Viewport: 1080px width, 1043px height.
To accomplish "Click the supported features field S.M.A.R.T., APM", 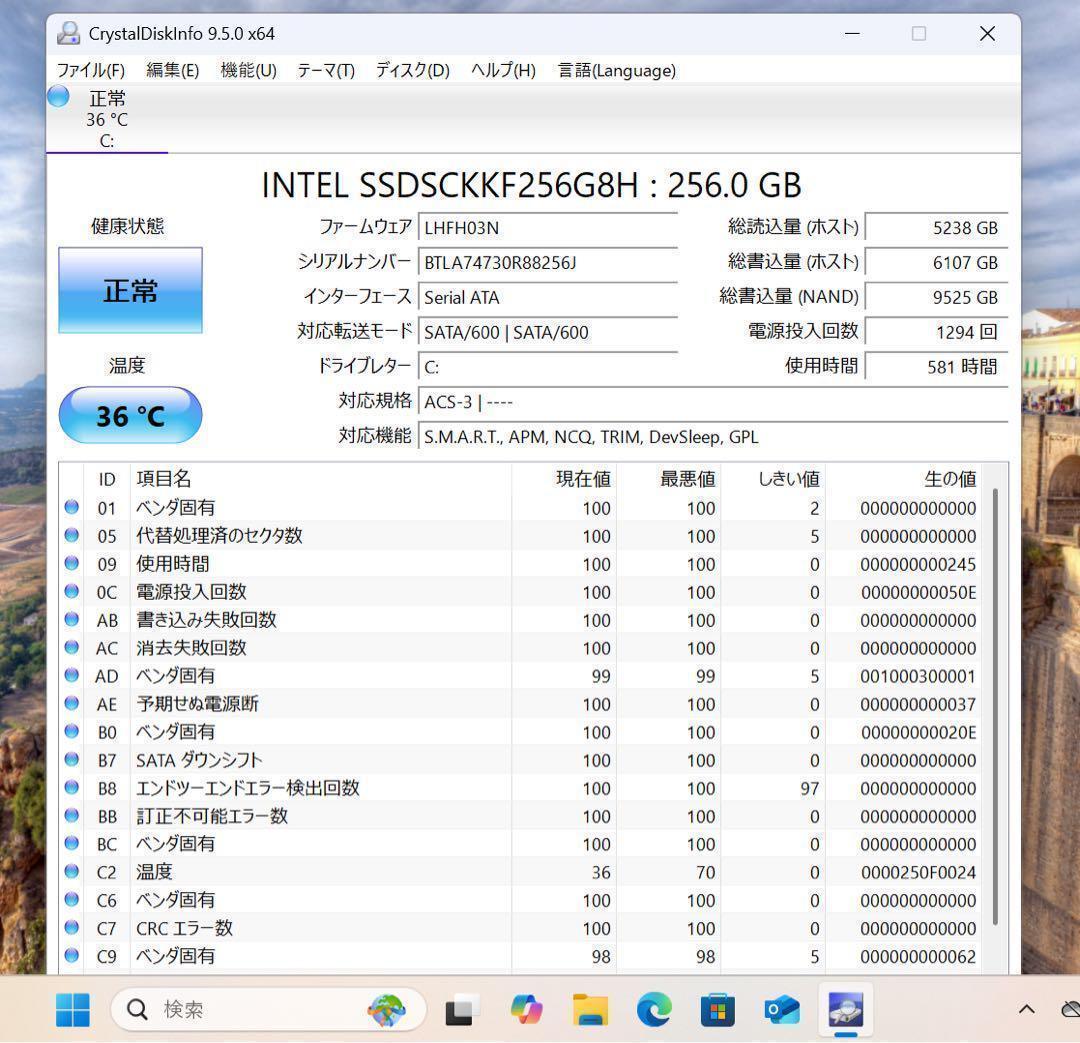I will (x=713, y=437).
